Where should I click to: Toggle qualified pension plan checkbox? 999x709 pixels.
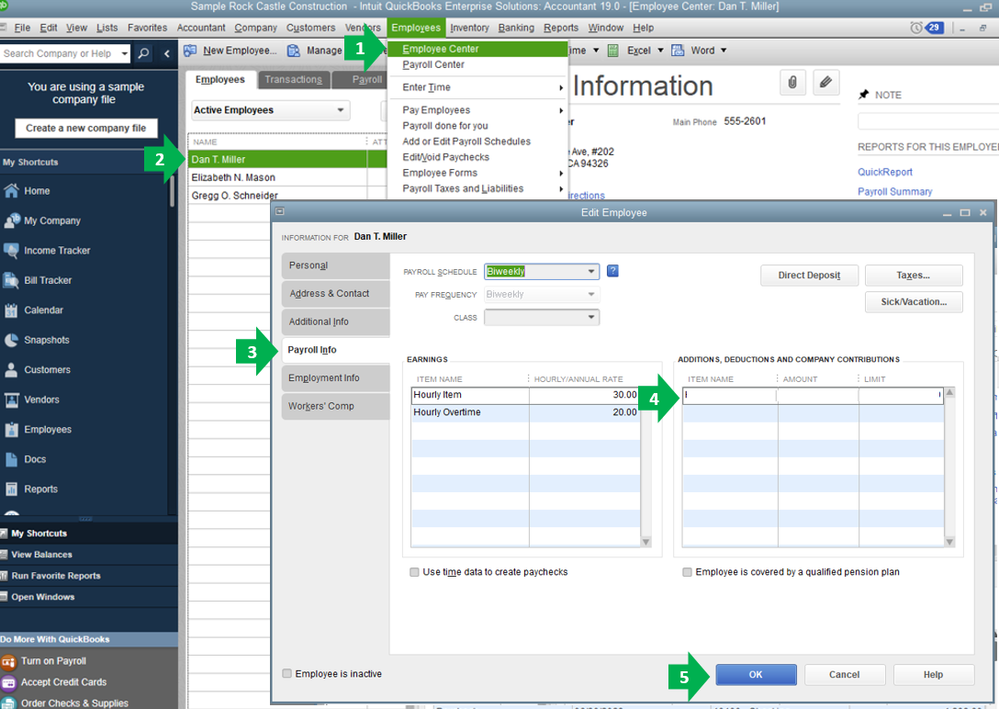[687, 572]
